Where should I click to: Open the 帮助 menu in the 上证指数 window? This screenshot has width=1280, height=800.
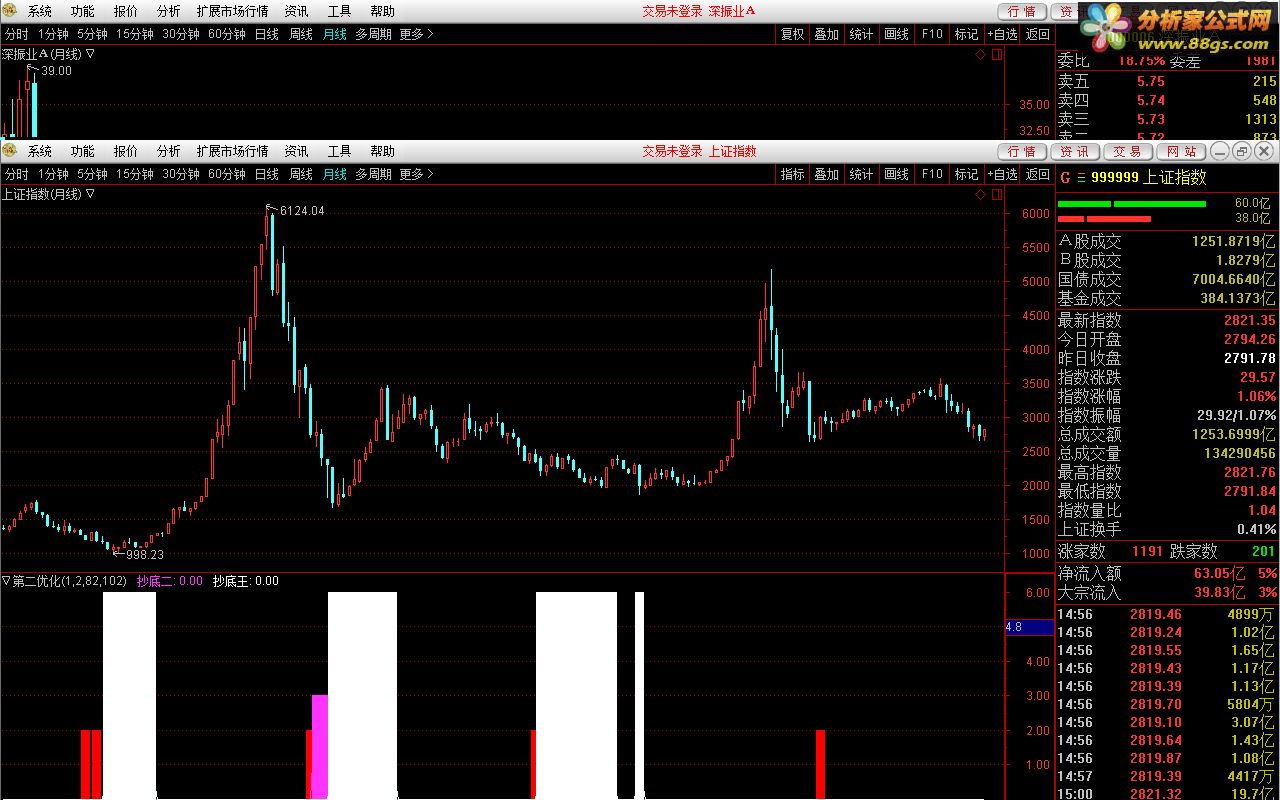382,151
